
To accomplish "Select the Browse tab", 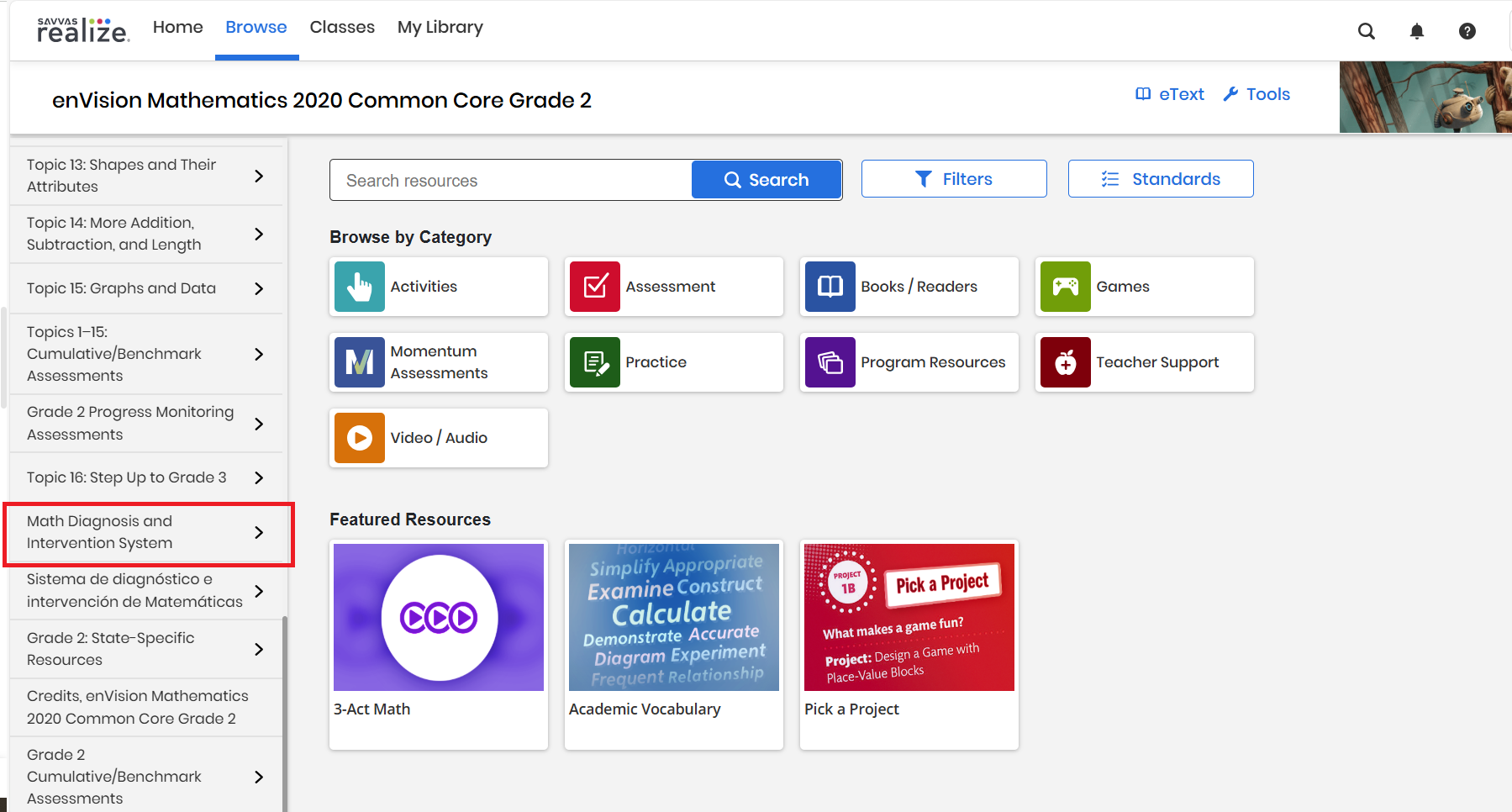I will [256, 27].
